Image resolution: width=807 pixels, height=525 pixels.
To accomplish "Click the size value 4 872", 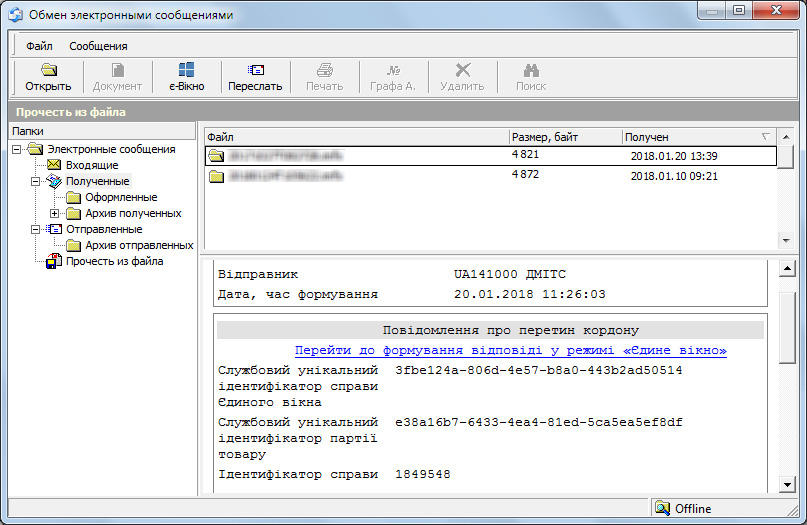I will coord(525,174).
